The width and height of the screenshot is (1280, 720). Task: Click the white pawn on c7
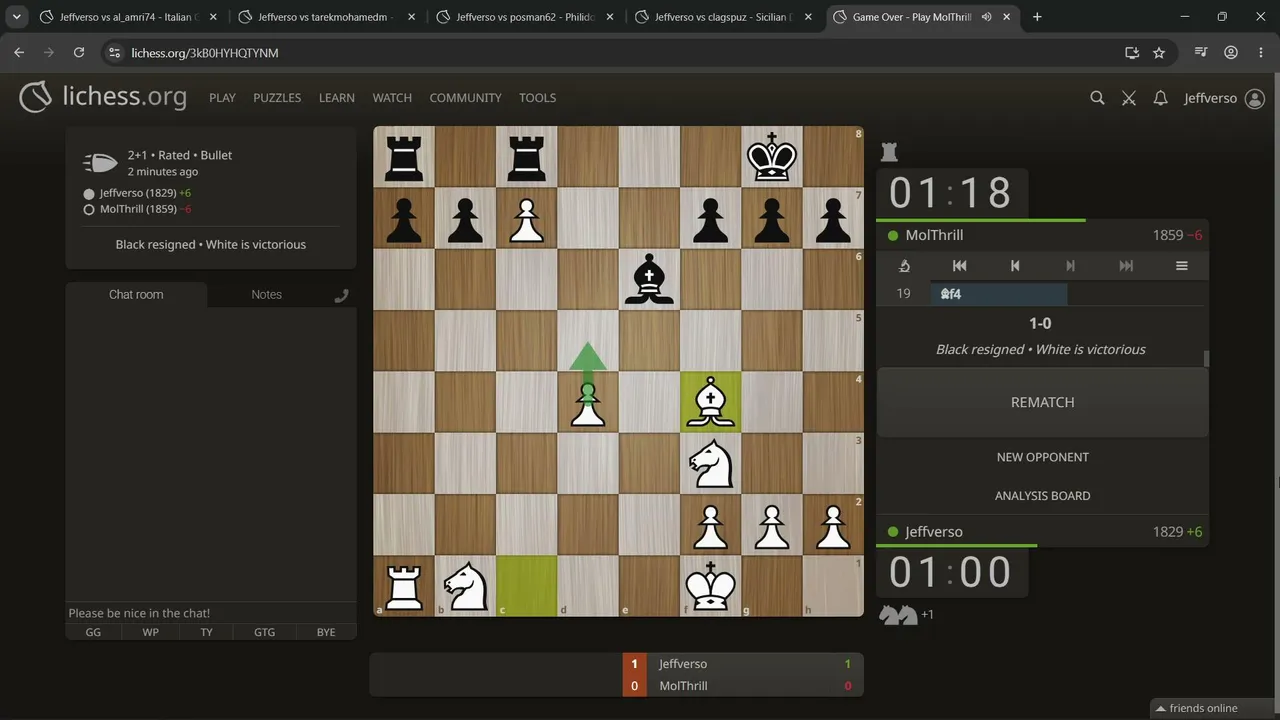(527, 218)
